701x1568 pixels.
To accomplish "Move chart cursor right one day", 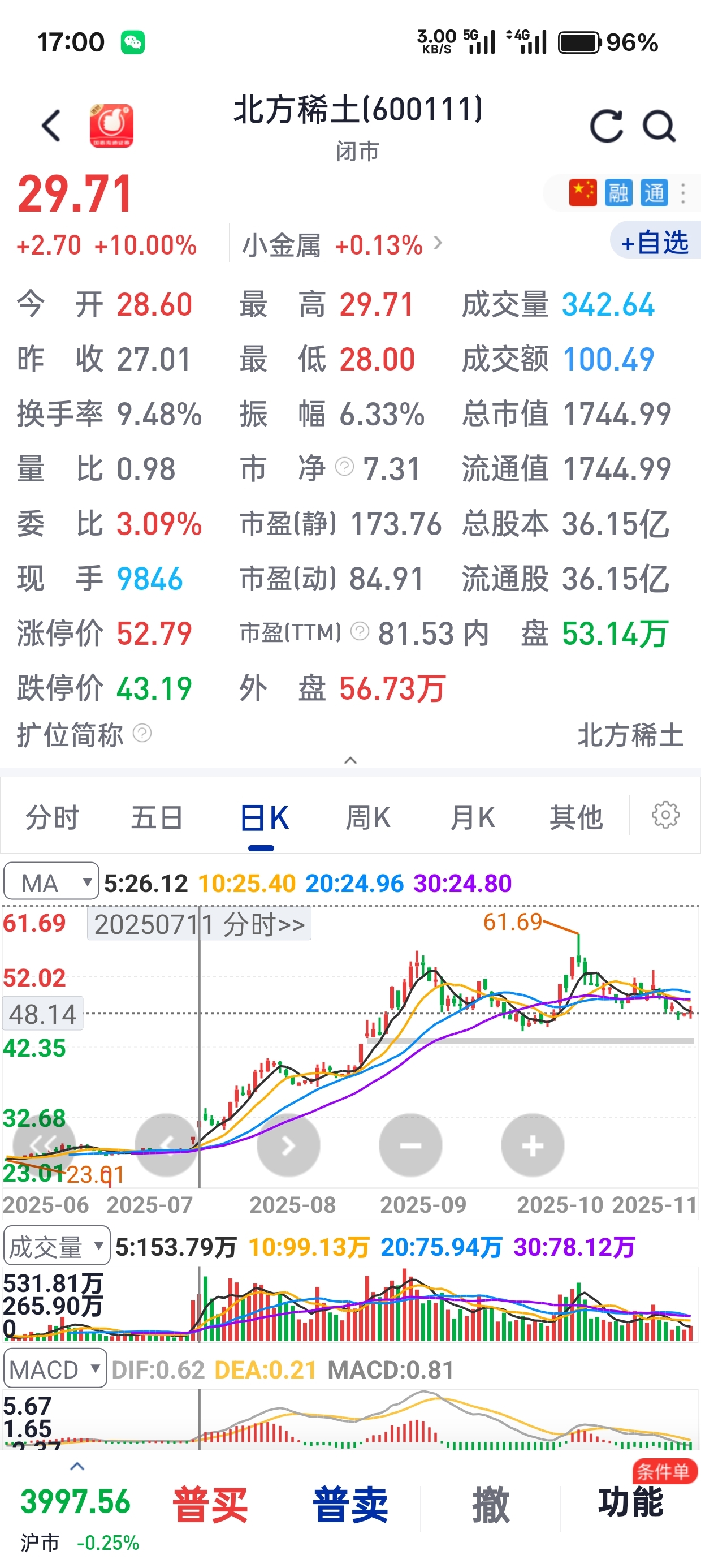I will tap(288, 1145).
